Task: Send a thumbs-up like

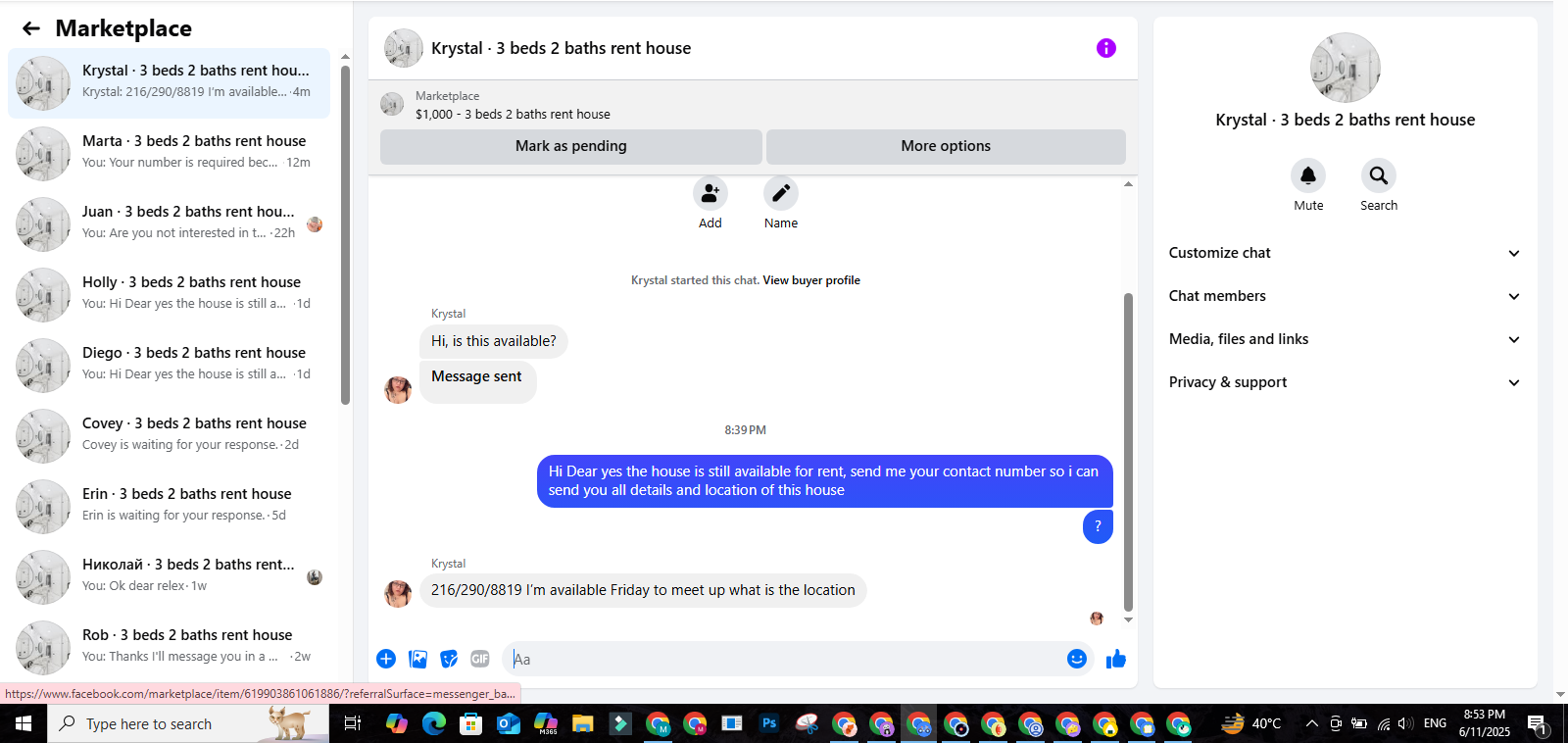Action: click(1116, 659)
